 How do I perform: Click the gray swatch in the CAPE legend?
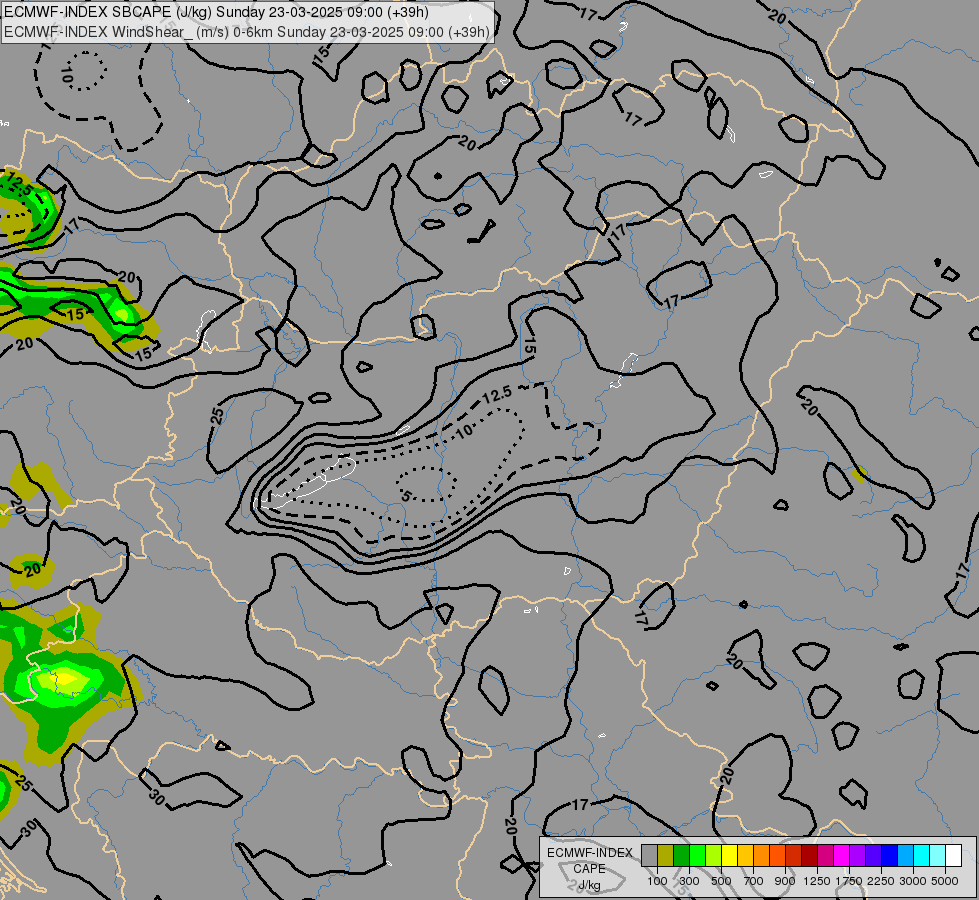coord(649,856)
